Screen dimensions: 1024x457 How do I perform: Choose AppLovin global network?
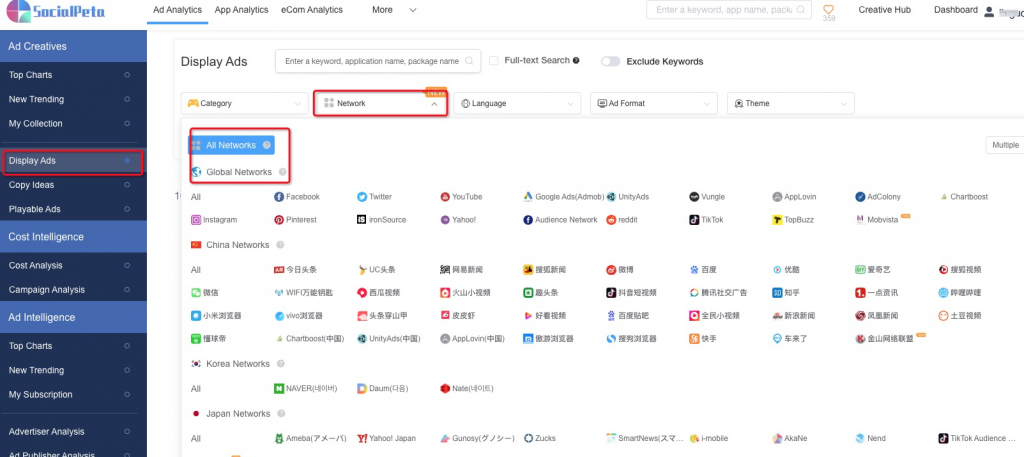pyautogui.click(x=794, y=197)
